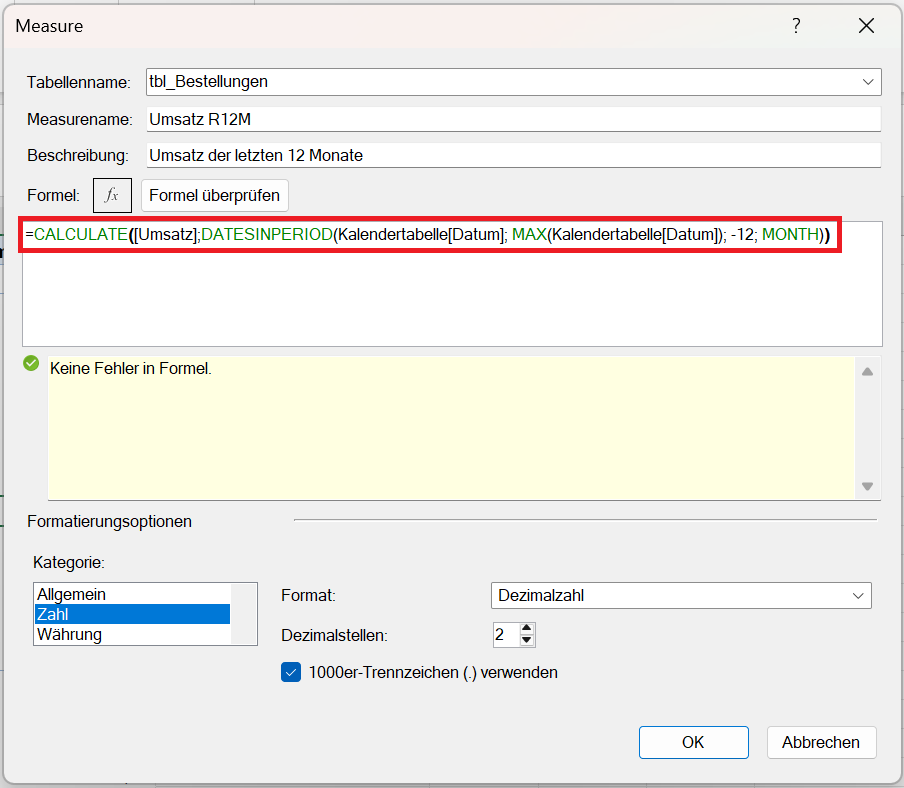The width and height of the screenshot is (904, 788).
Task: Click the Abbrechen button
Action: 821,742
